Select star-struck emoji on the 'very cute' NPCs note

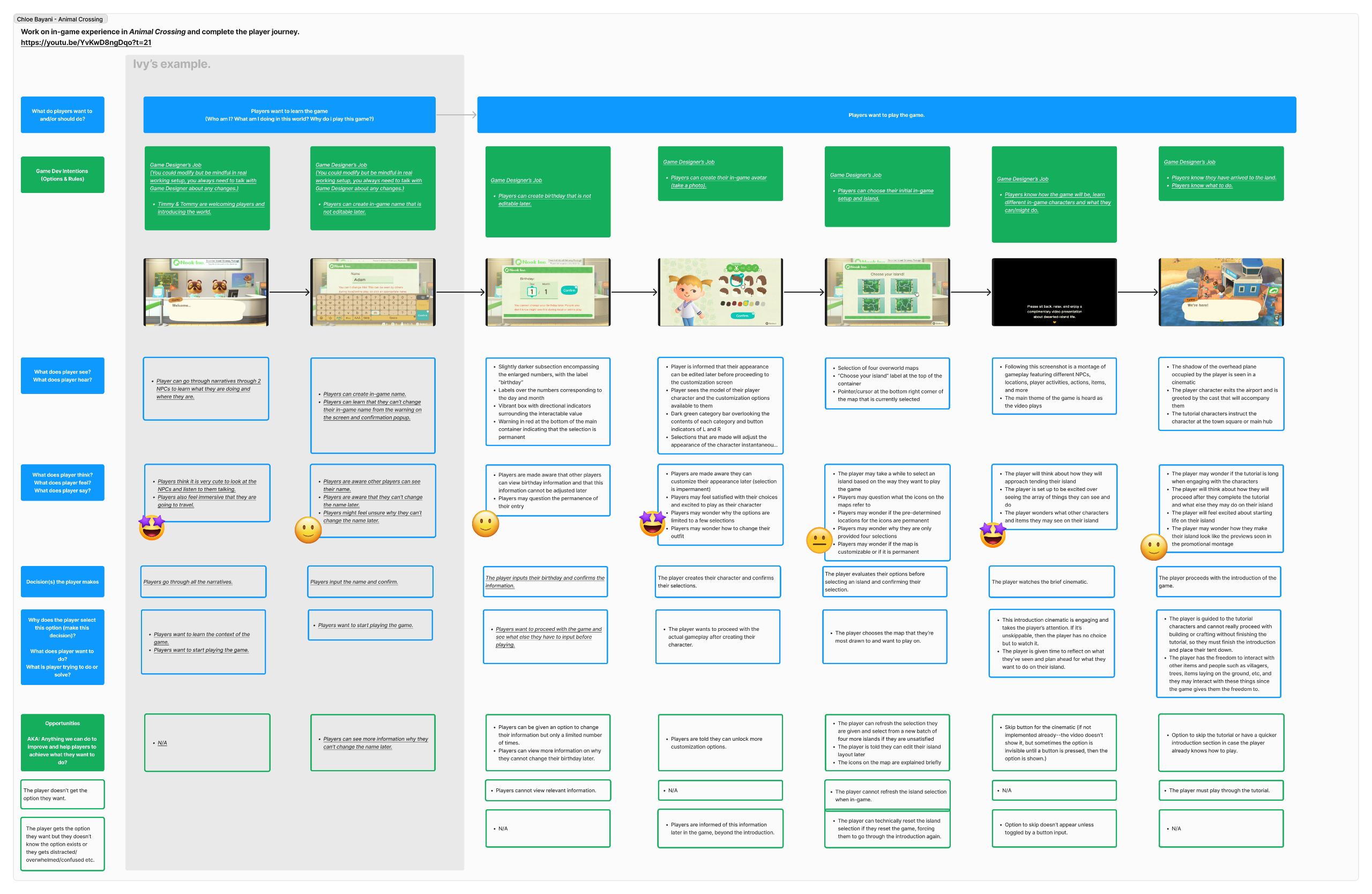[x=152, y=527]
